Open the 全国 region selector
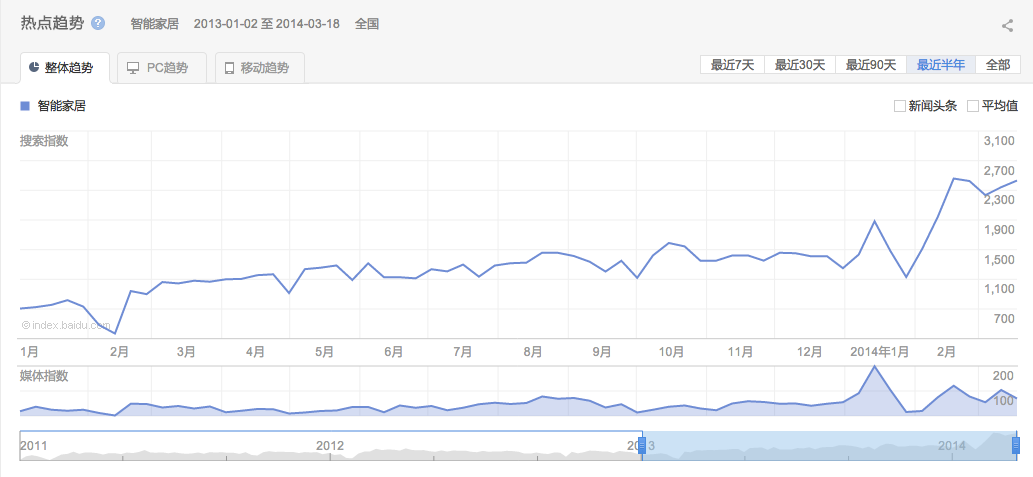This screenshot has width=1033, height=477. 367,24
